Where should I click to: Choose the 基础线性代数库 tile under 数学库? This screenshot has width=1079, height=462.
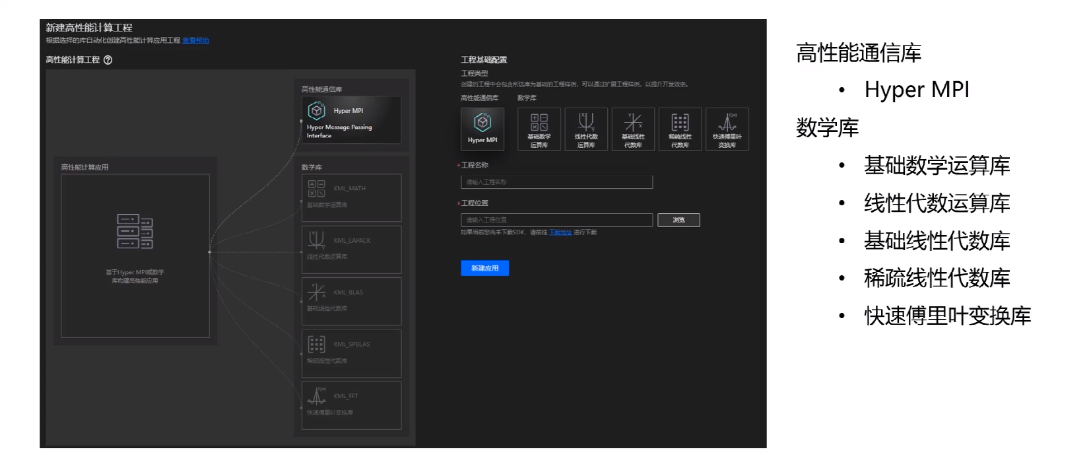click(x=633, y=129)
